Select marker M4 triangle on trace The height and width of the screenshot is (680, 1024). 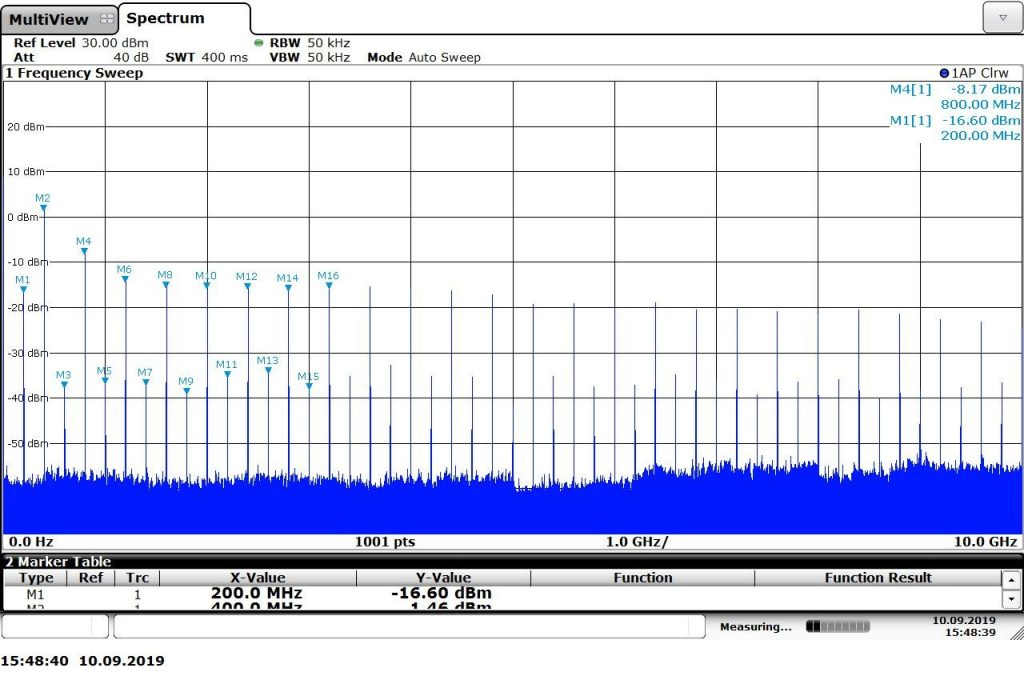click(x=84, y=251)
